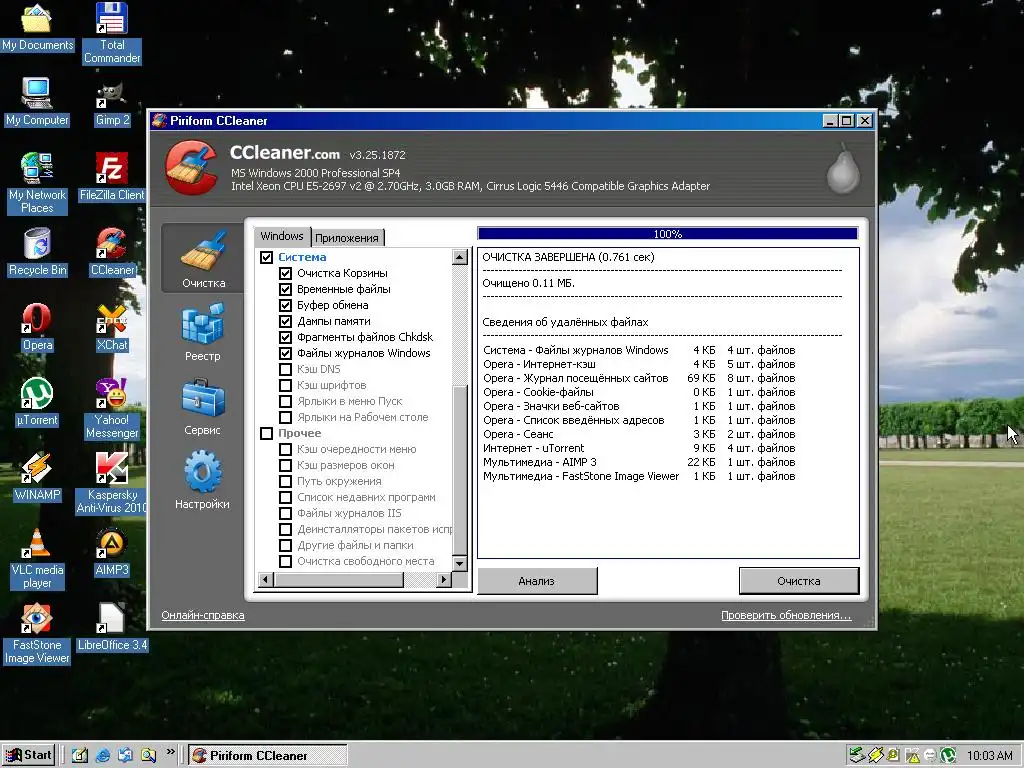Switch to the Windows tab
1024x768 pixels.
tap(282, 236)
